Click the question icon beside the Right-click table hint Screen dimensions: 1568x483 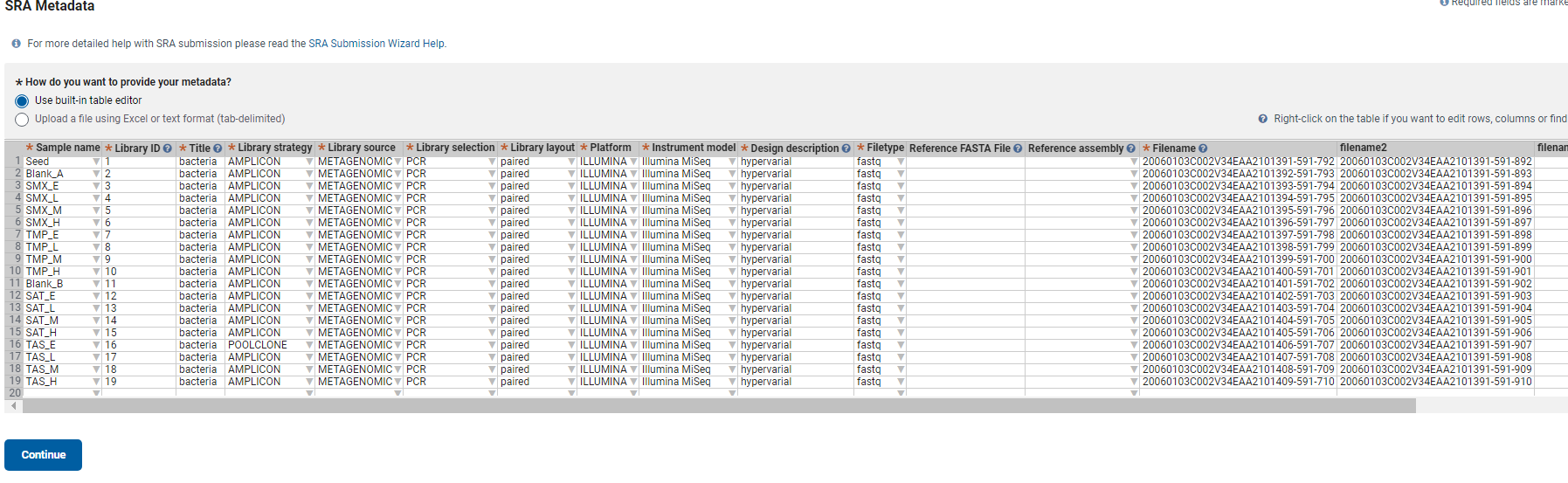click(1262, 119)
